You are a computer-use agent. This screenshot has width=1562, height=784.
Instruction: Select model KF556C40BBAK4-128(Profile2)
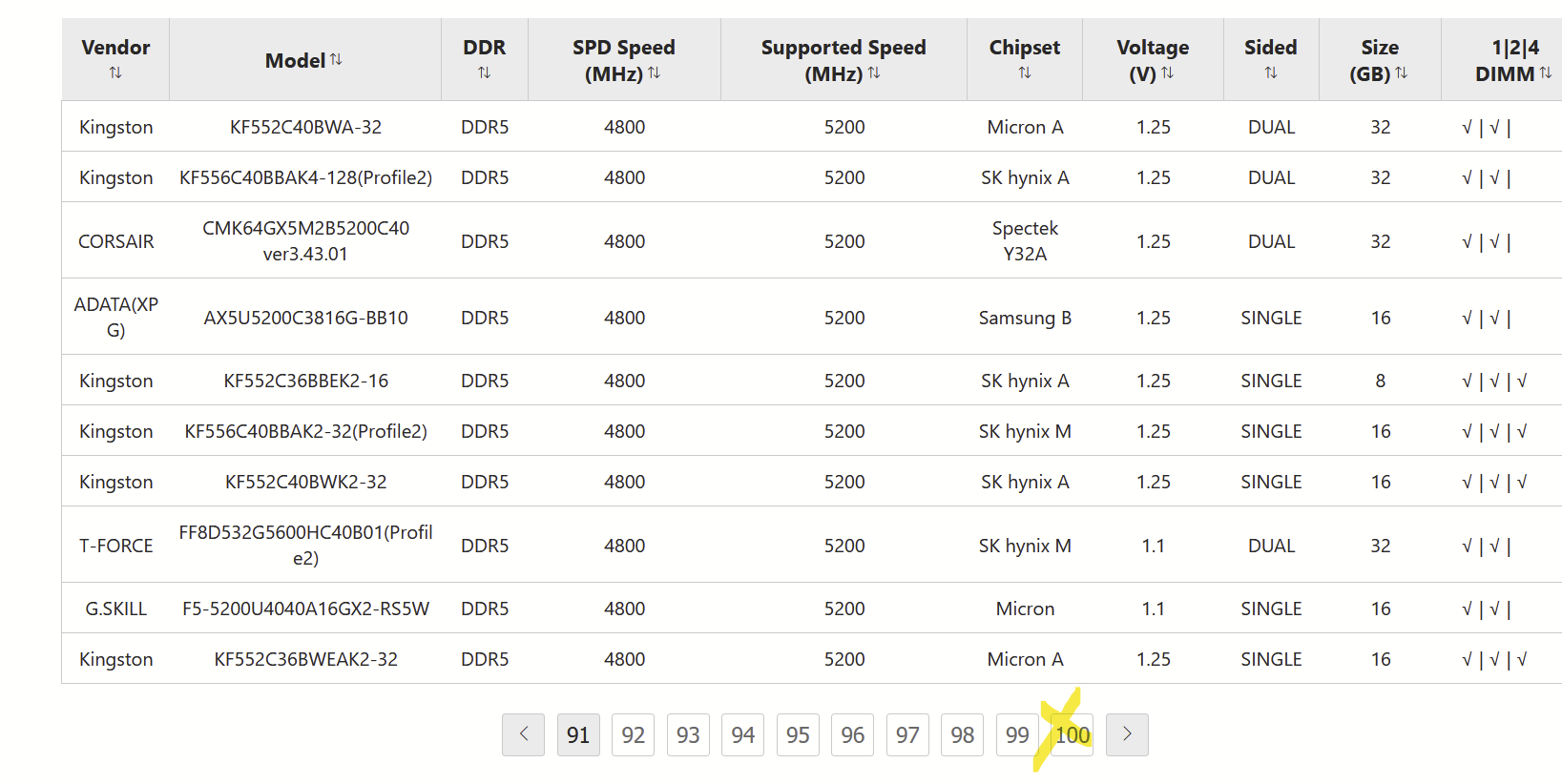click(305, 177)
